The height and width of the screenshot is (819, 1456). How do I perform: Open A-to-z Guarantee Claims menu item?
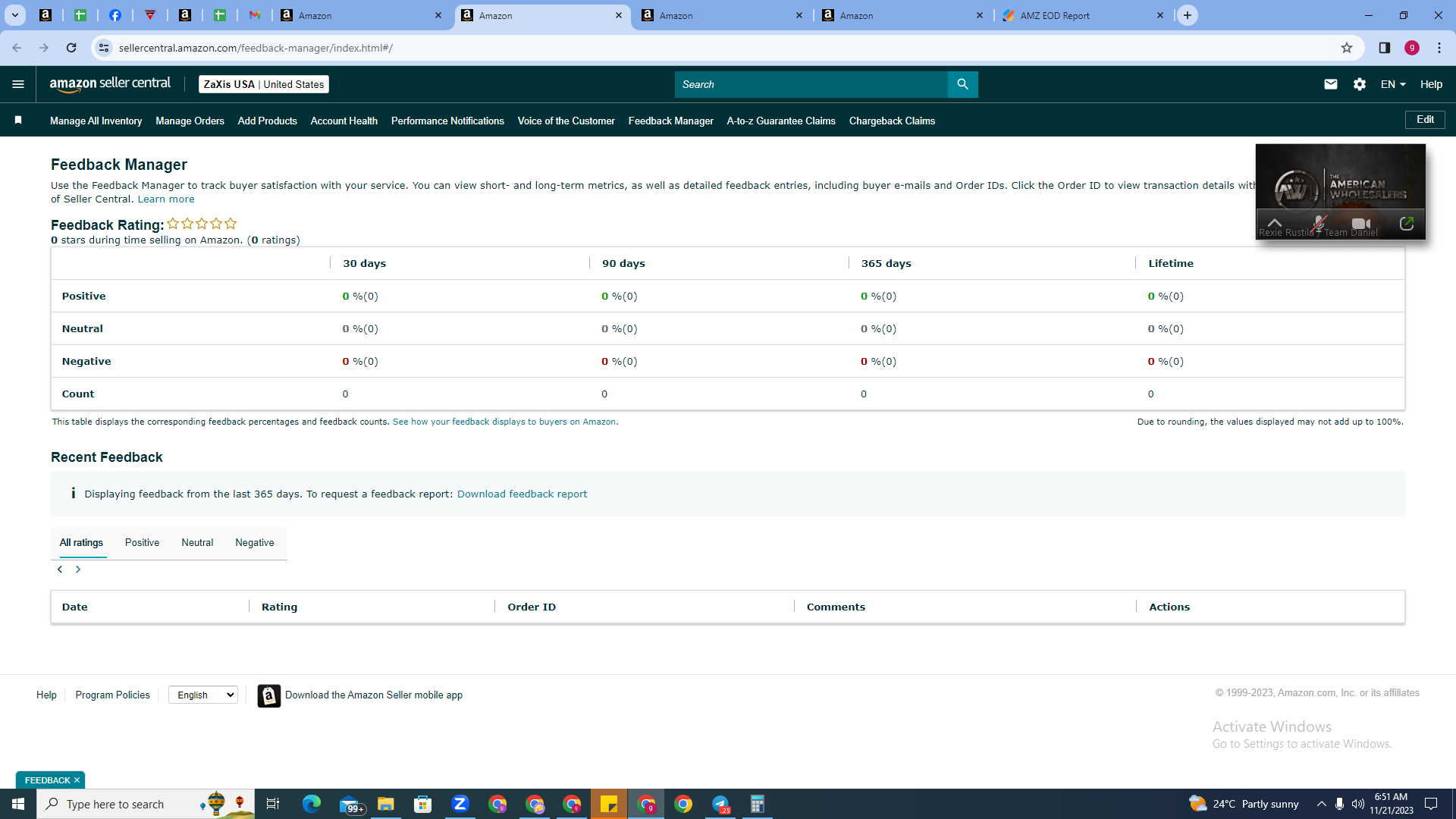click(x=781, y=121)
